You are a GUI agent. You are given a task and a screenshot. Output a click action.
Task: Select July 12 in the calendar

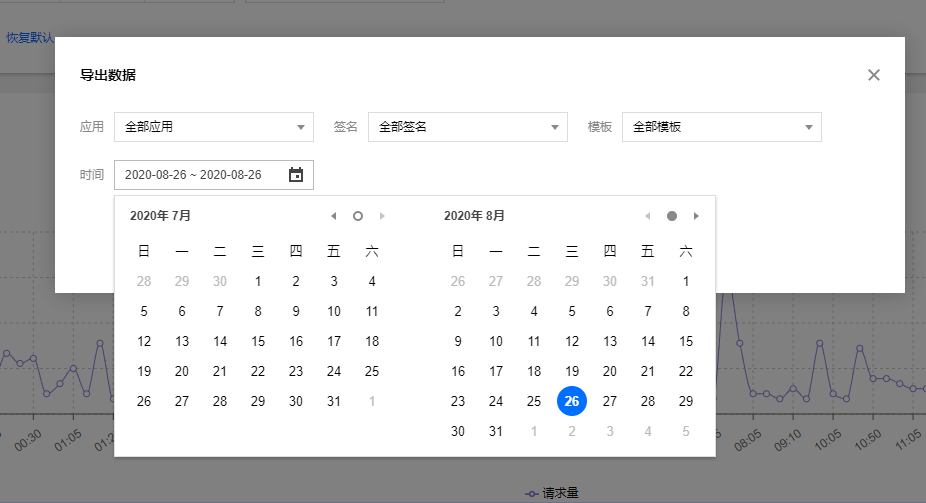click(144, 341)
